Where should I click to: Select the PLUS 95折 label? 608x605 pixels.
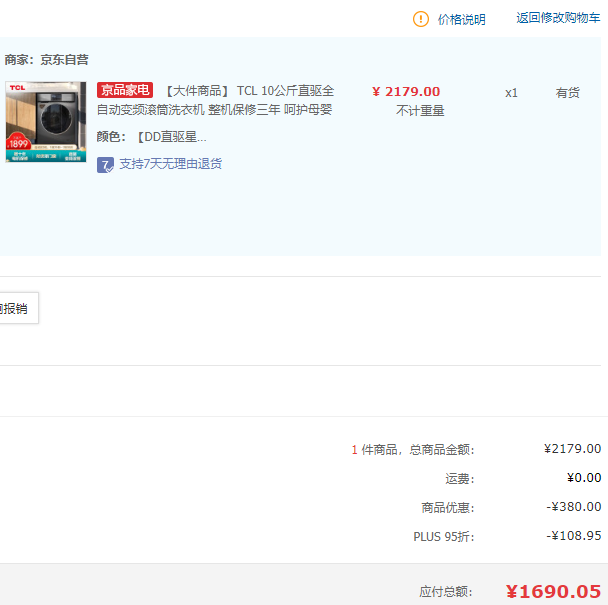coord(444,537)
